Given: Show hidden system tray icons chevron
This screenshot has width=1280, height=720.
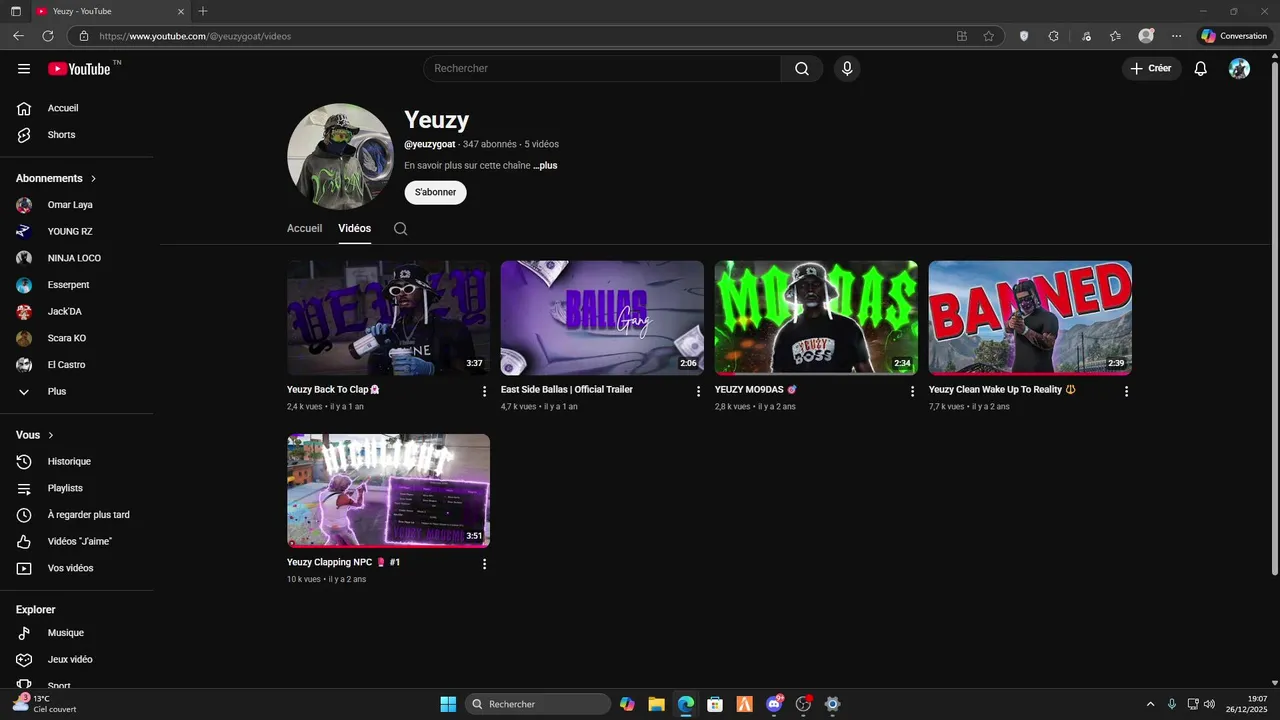Looking at the screenshot, I should point(1150,704).
